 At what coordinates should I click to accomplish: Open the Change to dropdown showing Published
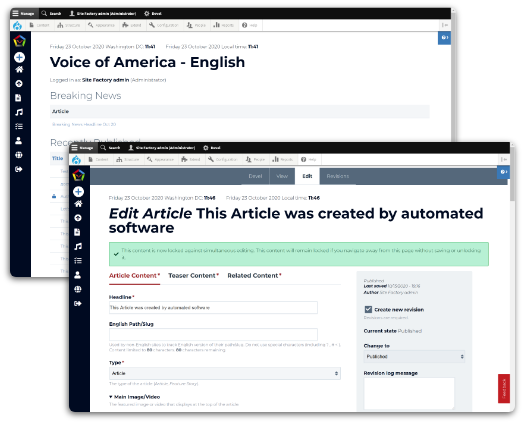[x=414, y=357]
